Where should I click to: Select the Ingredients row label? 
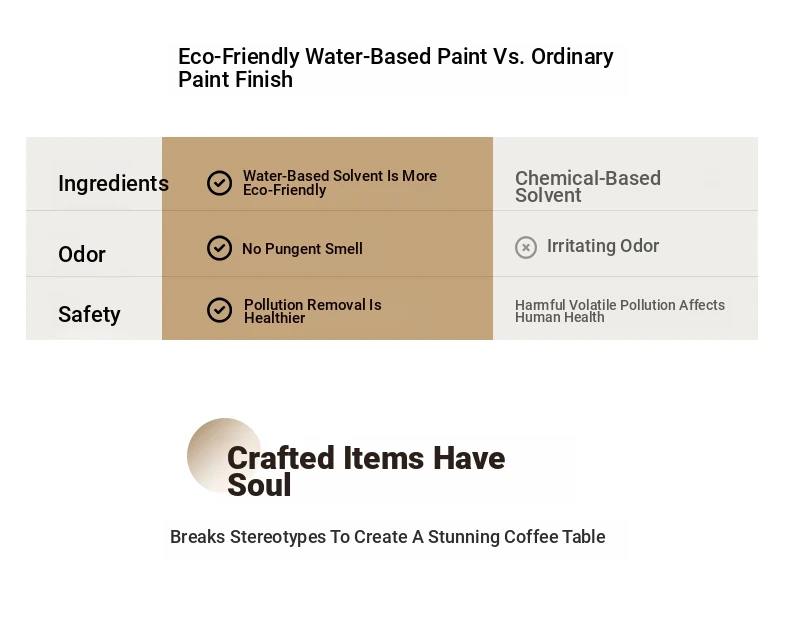(x=113, y=183)
